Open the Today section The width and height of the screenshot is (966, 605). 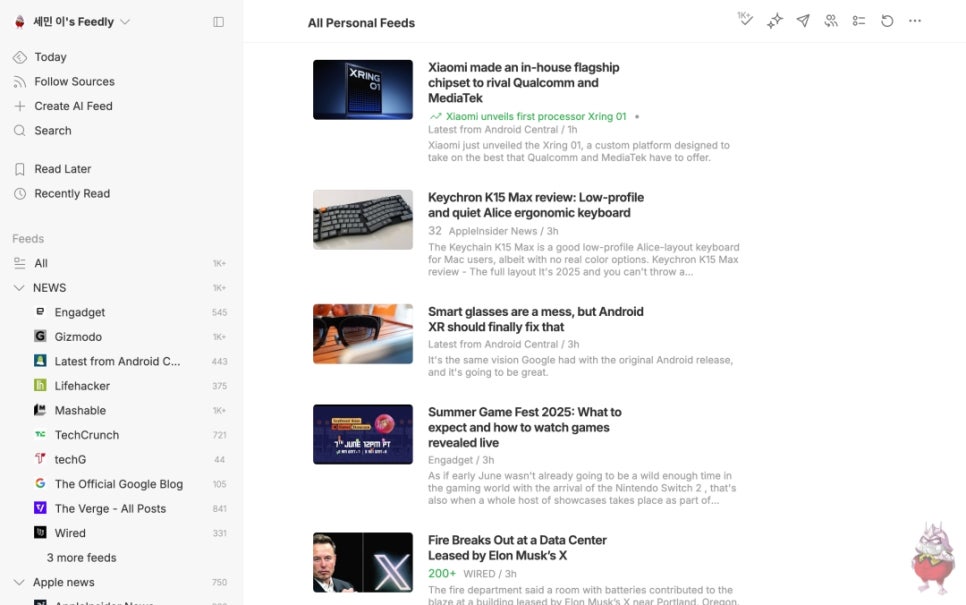point(51,57)
